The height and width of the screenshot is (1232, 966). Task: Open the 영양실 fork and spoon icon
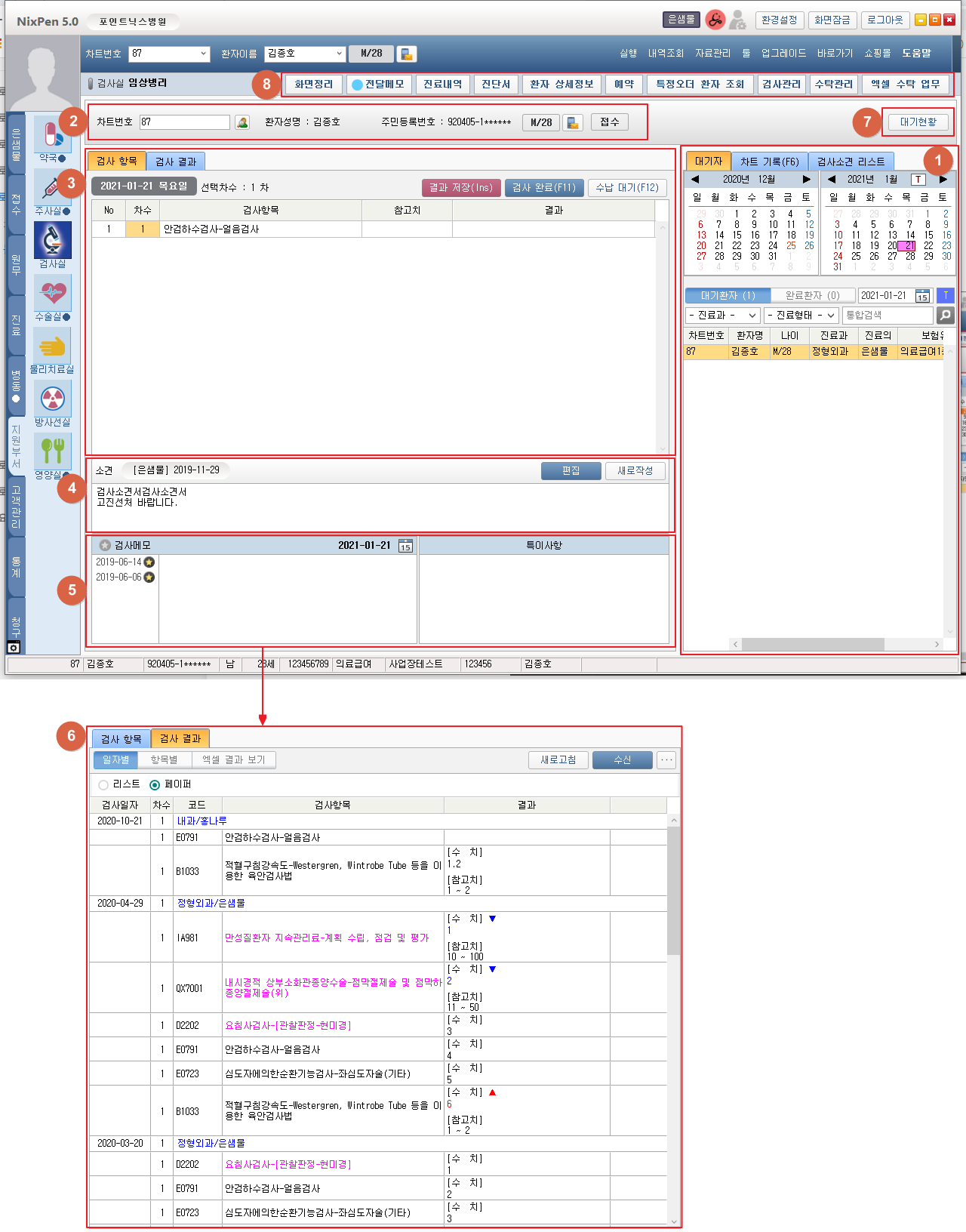point(52,451)
